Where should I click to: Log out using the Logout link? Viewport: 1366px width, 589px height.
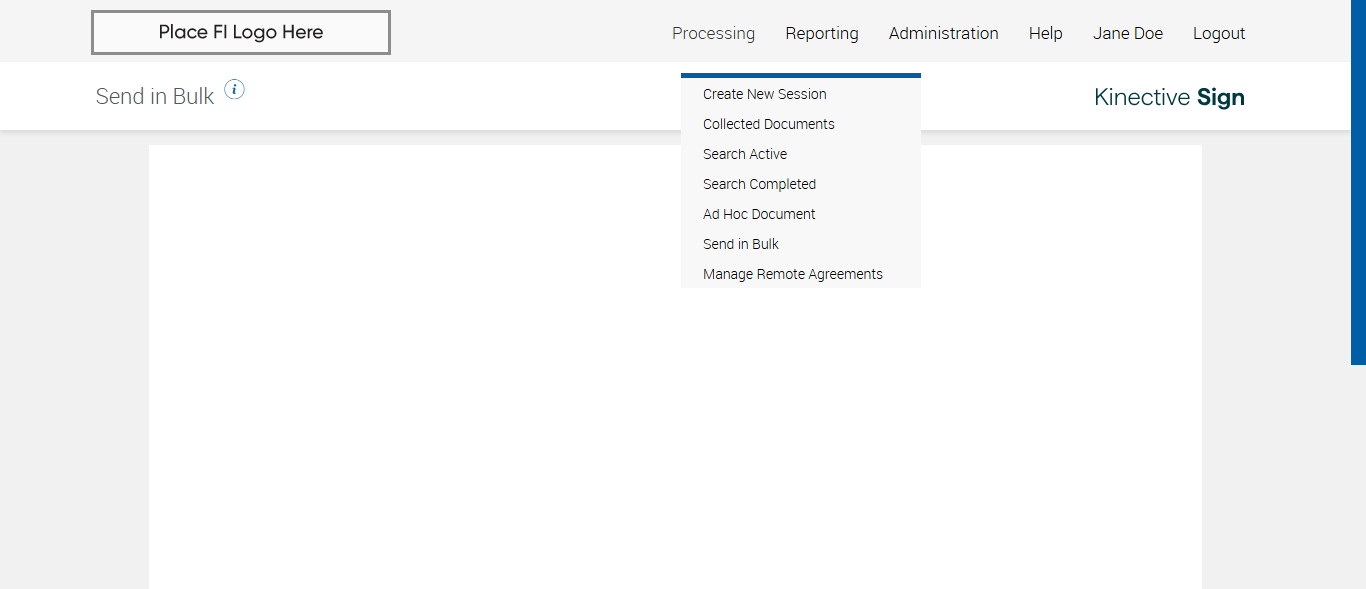[1218, 33]
